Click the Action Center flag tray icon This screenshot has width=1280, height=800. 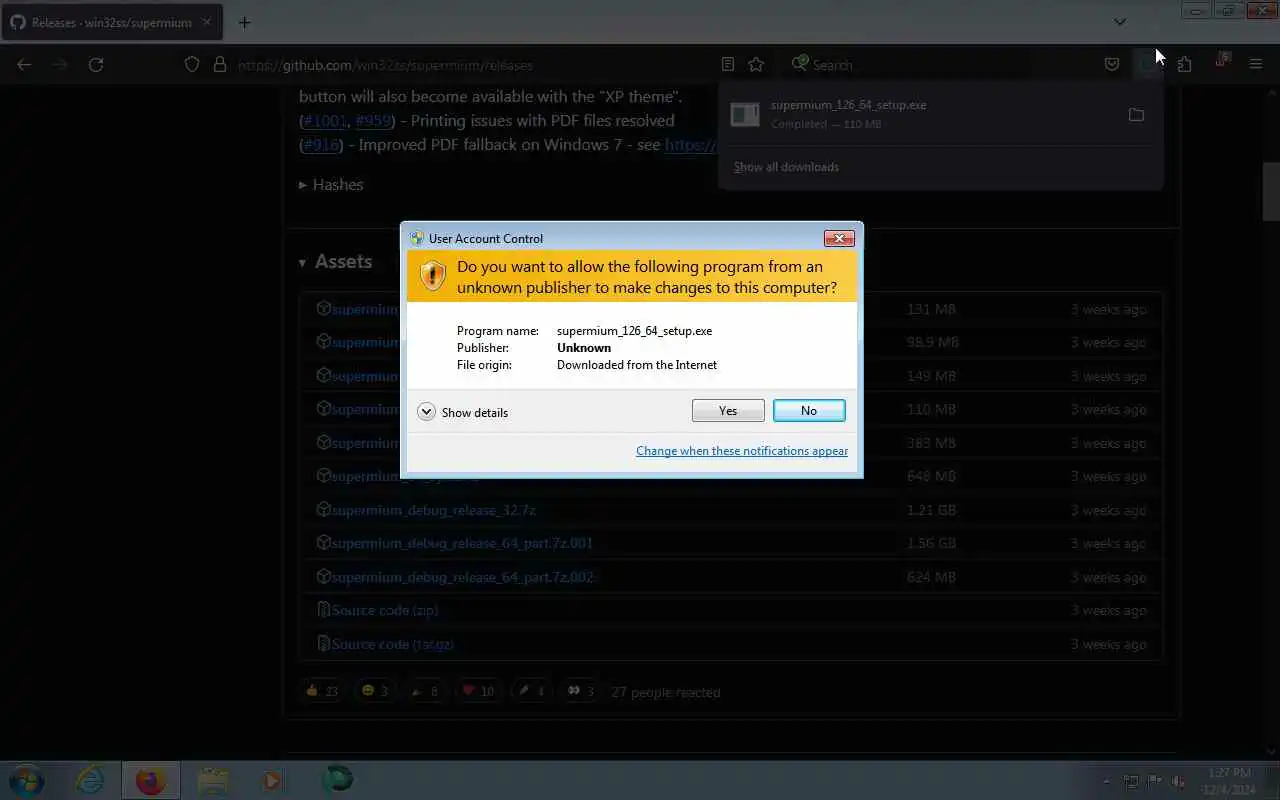point(1155,781)
